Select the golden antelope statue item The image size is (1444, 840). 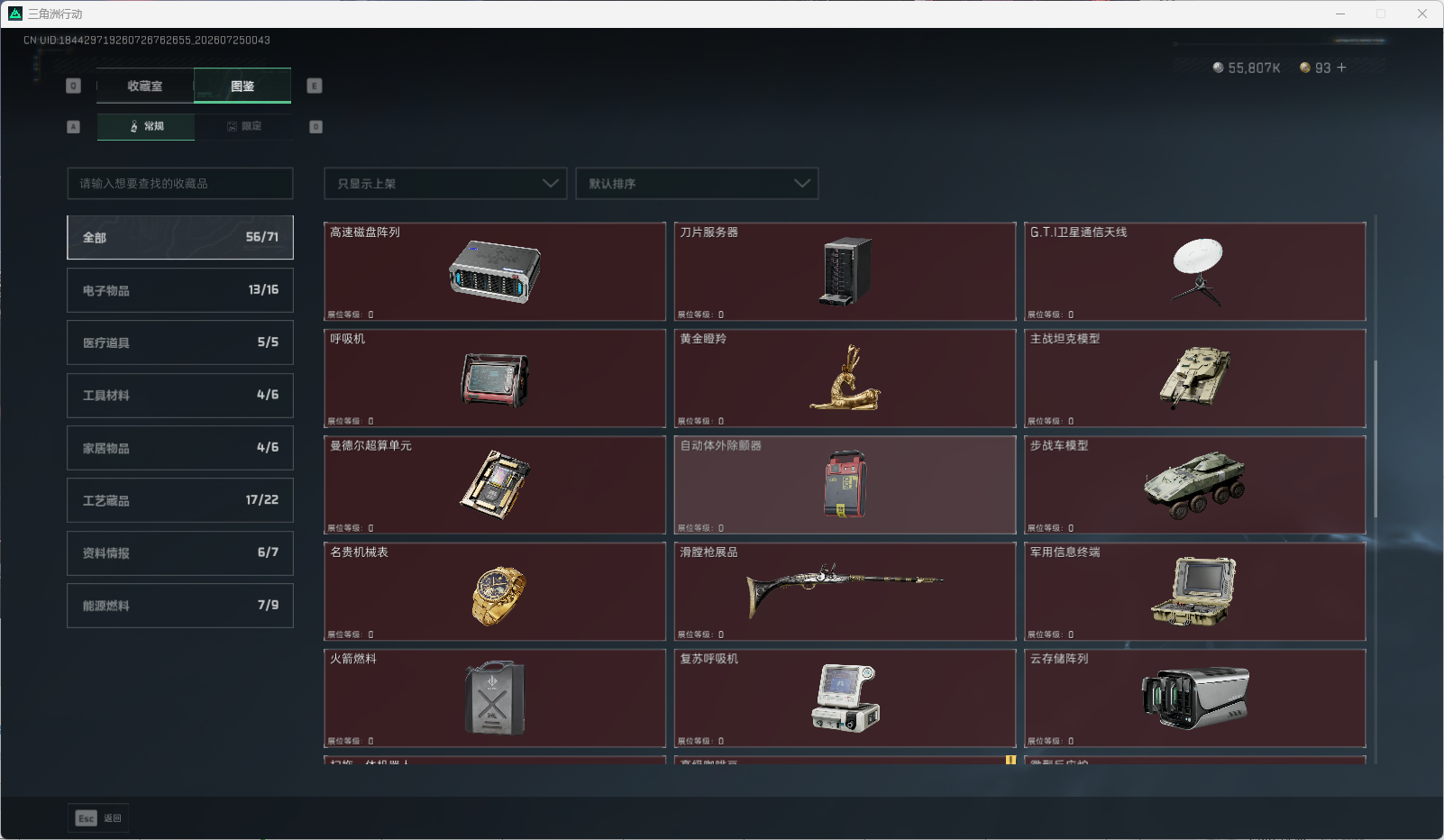pyautogui.click(x=845, y=378)
